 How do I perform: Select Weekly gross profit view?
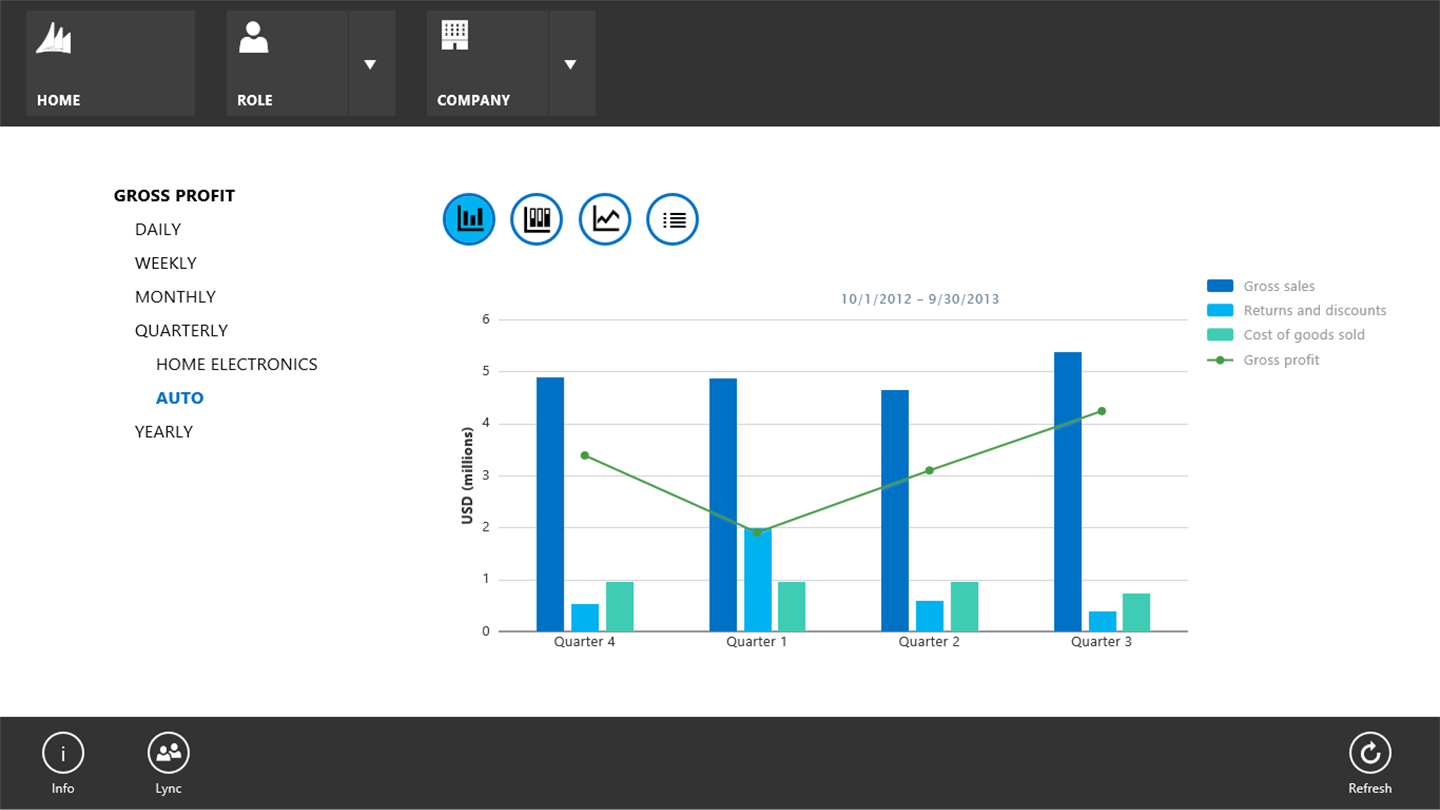[166, 263]
